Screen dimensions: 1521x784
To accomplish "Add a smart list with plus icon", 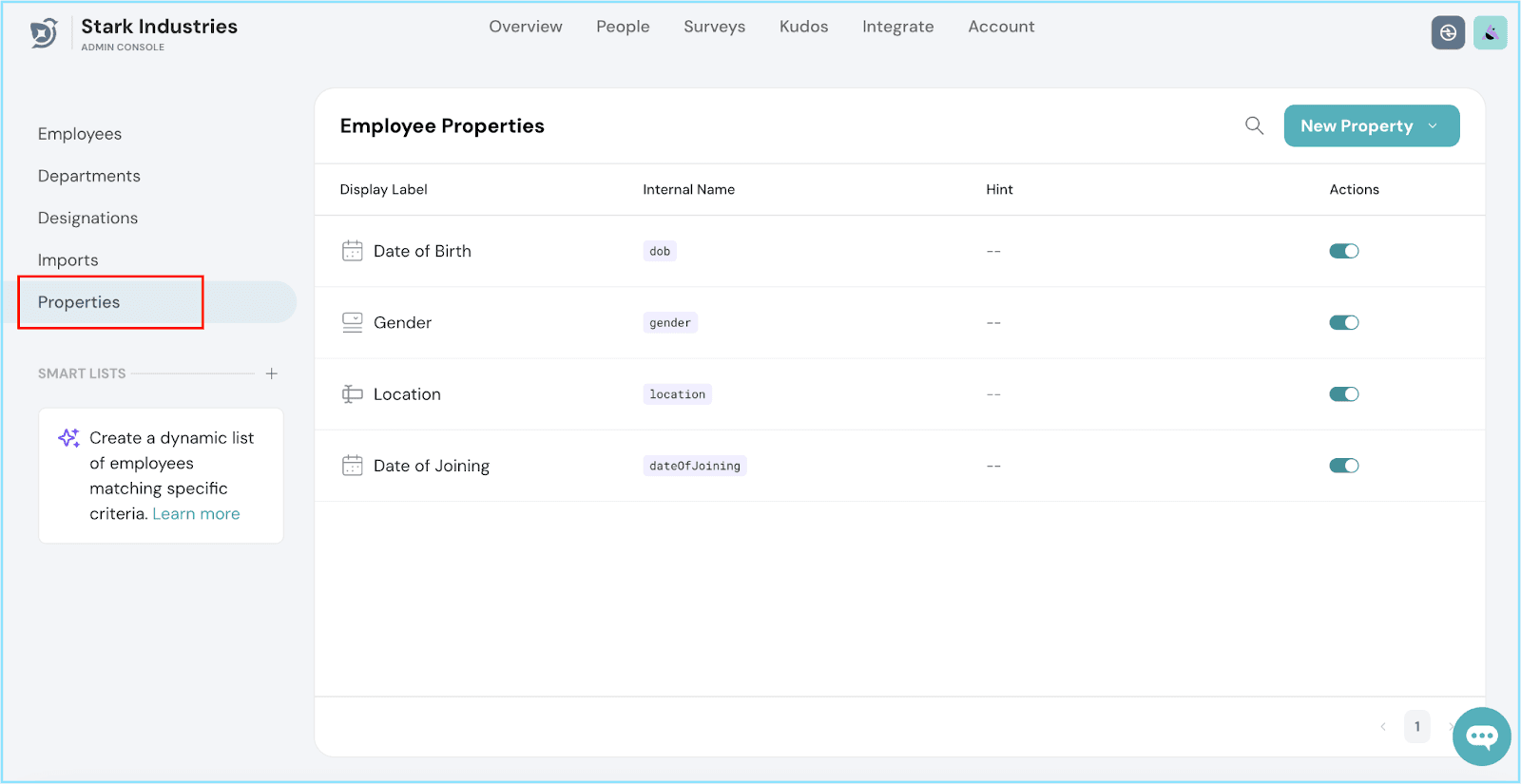I will tap(272, 373).
